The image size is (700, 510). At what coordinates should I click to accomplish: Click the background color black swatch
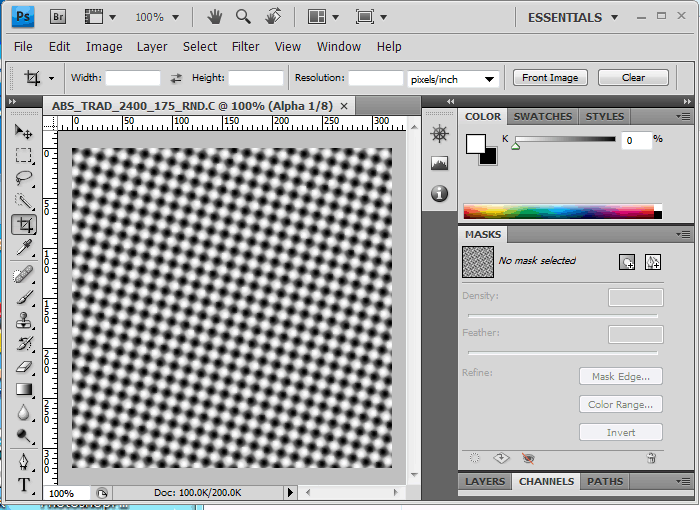click(490, 158)
